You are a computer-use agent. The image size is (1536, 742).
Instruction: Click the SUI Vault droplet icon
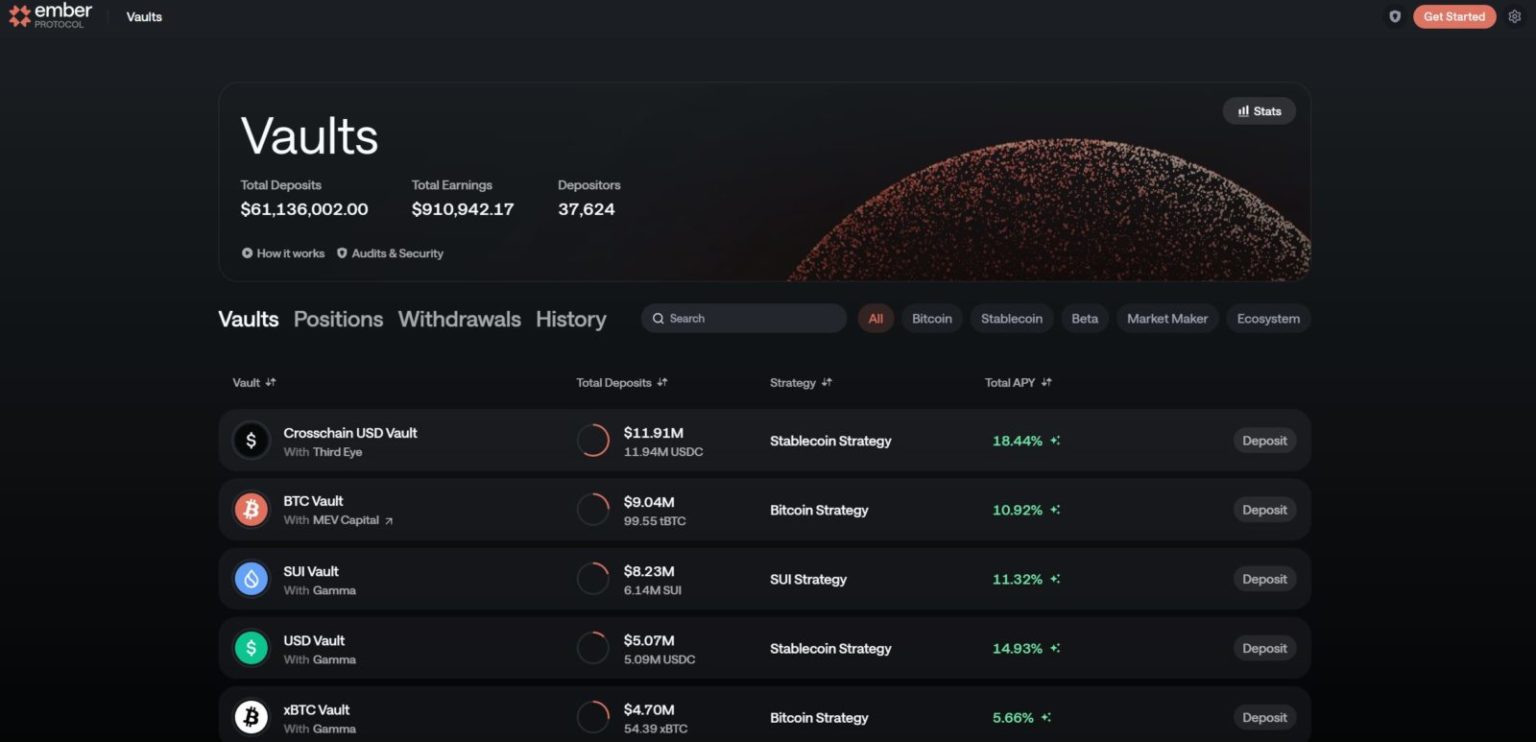[x=251, y=579]
